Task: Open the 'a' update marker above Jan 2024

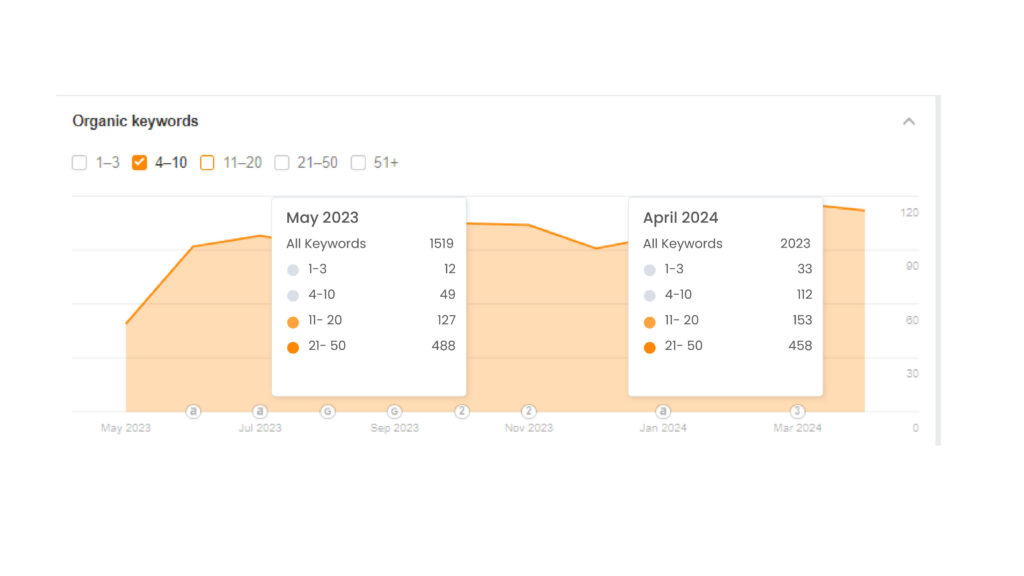Action: 663,411
